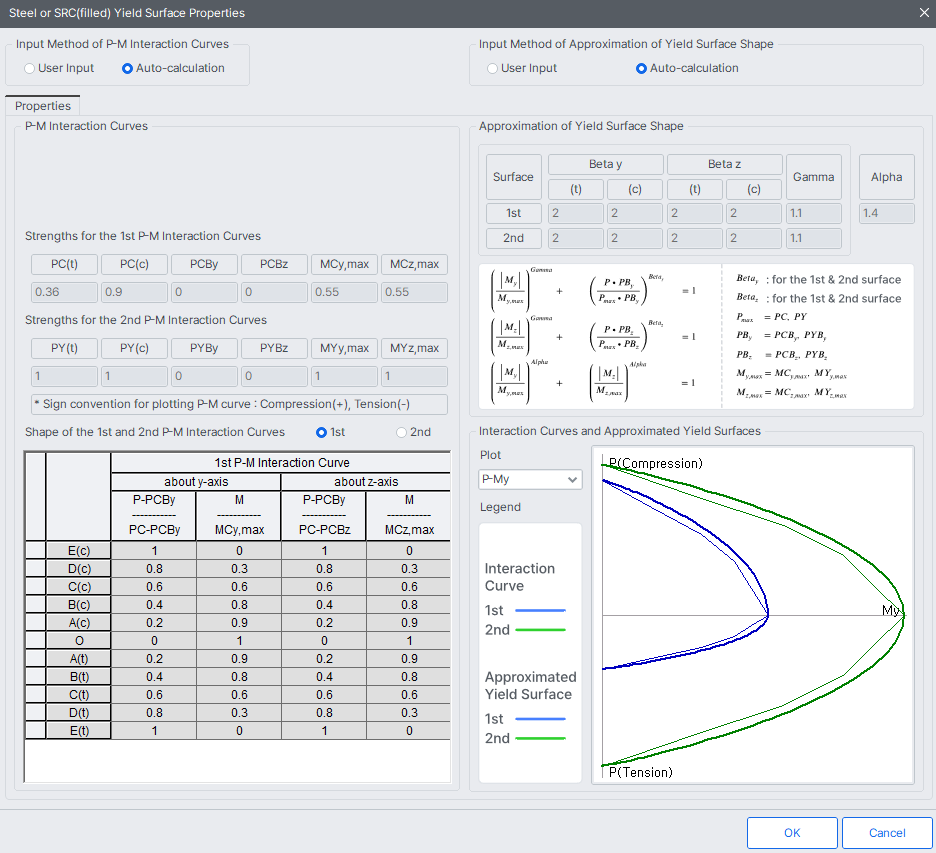The width and height of the screenshot is (936, 853).
Task: Focus the PCBy value field
Action: pyautogui.click(x=204, y=292)
